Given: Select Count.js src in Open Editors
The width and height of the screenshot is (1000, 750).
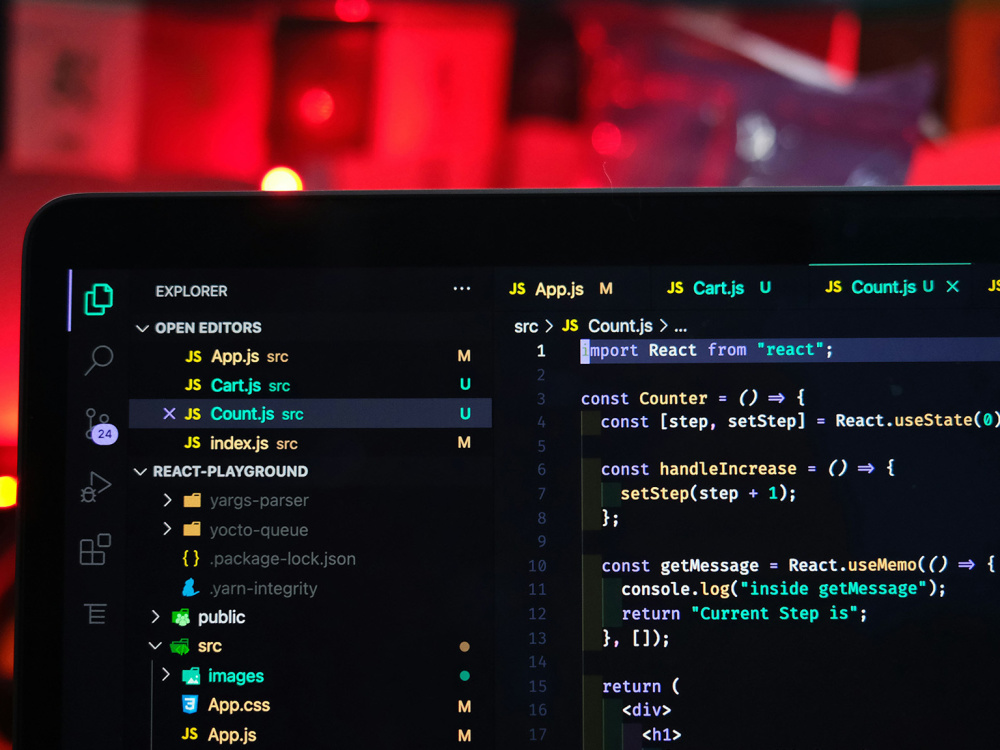Looking at the screenshot, I should 310,414.
